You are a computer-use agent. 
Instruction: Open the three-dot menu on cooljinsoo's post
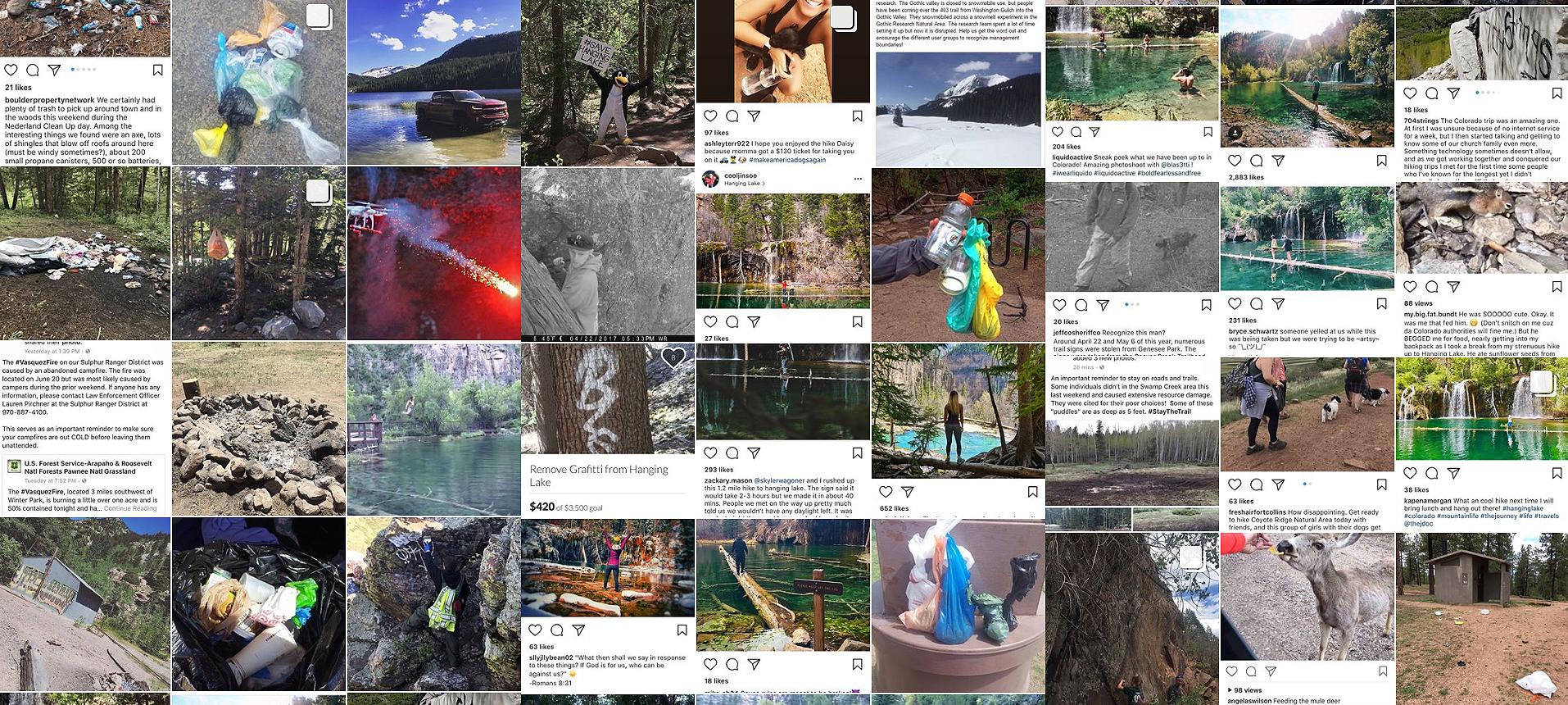(x=858, y=179)
